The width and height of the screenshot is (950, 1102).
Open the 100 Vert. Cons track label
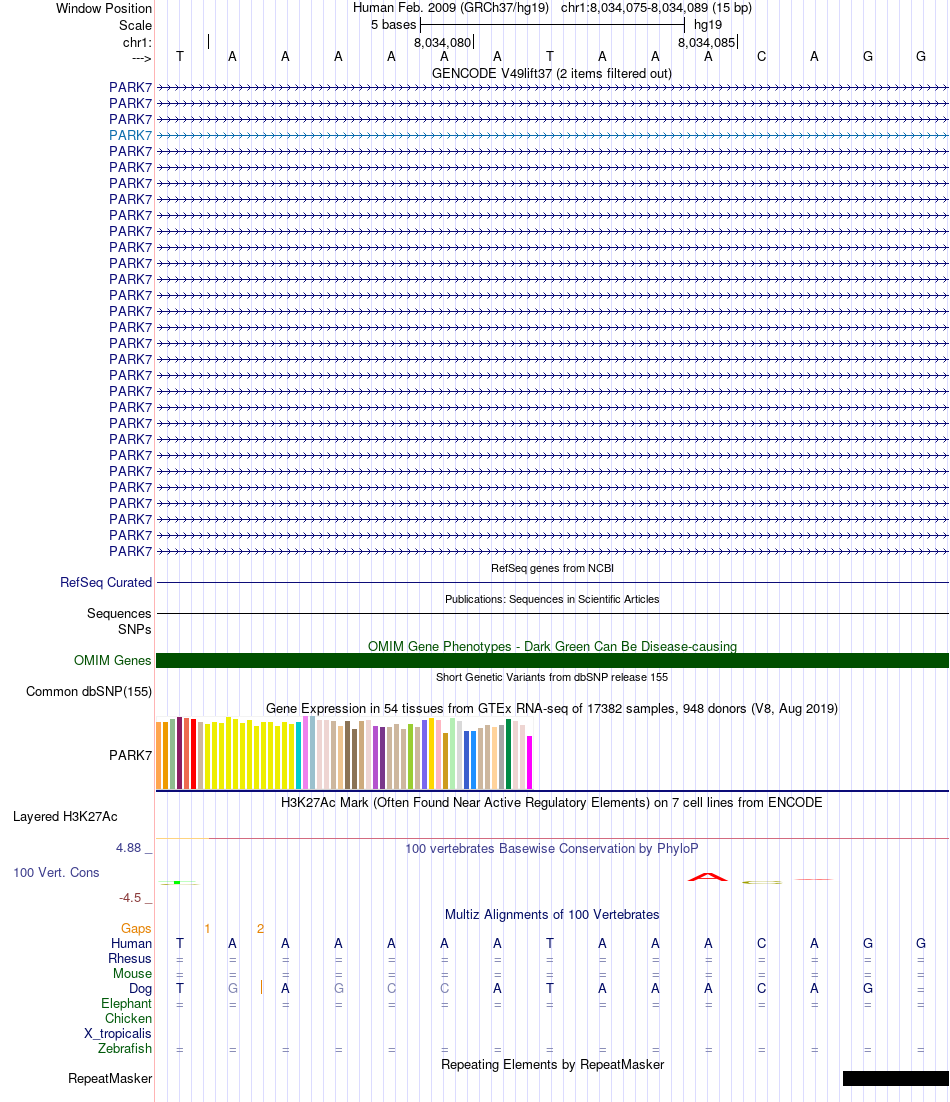[56, 872]
